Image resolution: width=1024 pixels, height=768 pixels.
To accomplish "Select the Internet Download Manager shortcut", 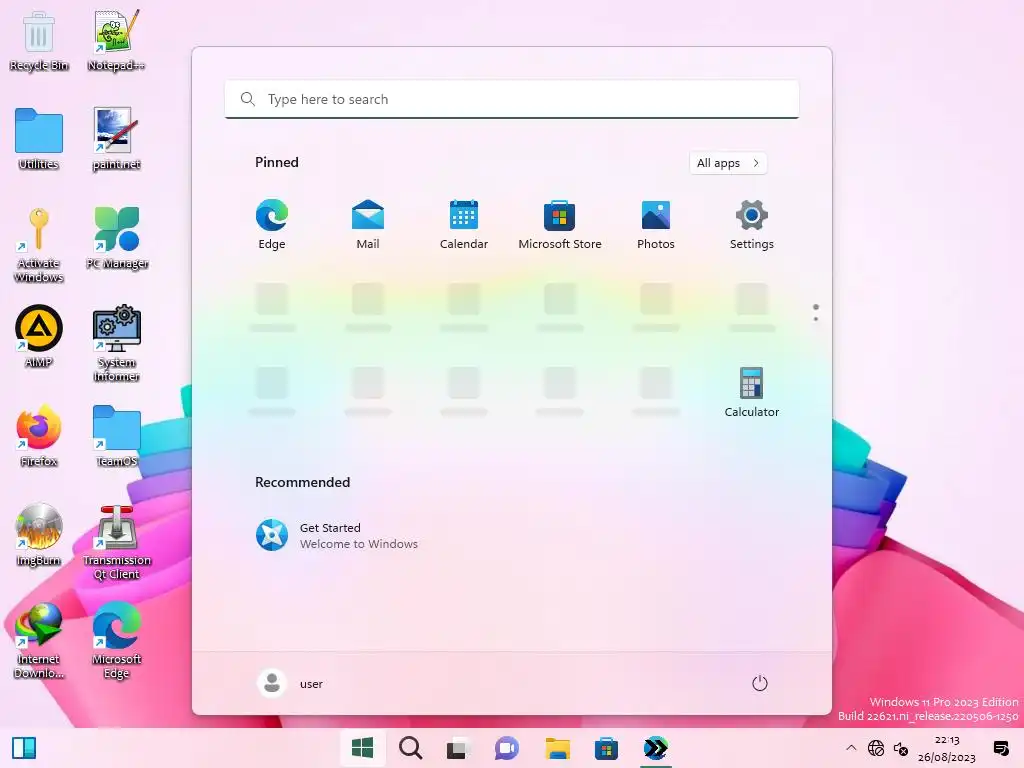I will point(39,641).
